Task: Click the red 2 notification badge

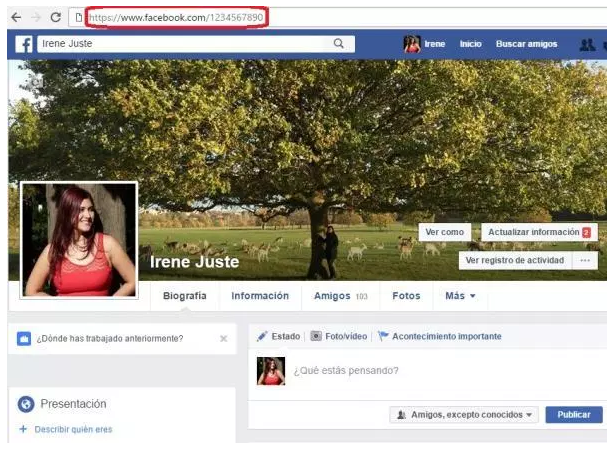Action: point(586,233)
